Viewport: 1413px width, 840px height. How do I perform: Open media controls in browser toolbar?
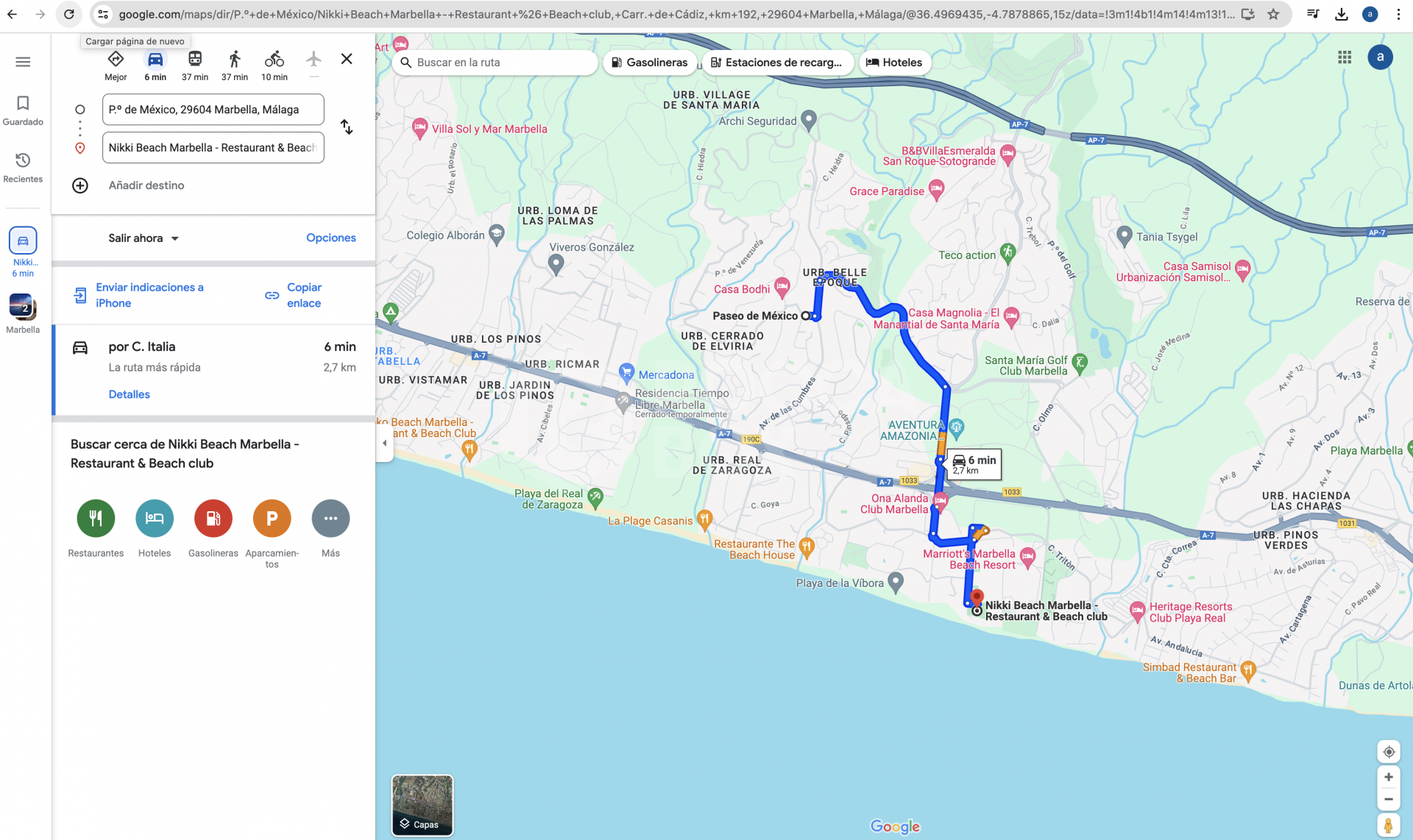[x=1313, y=14]
